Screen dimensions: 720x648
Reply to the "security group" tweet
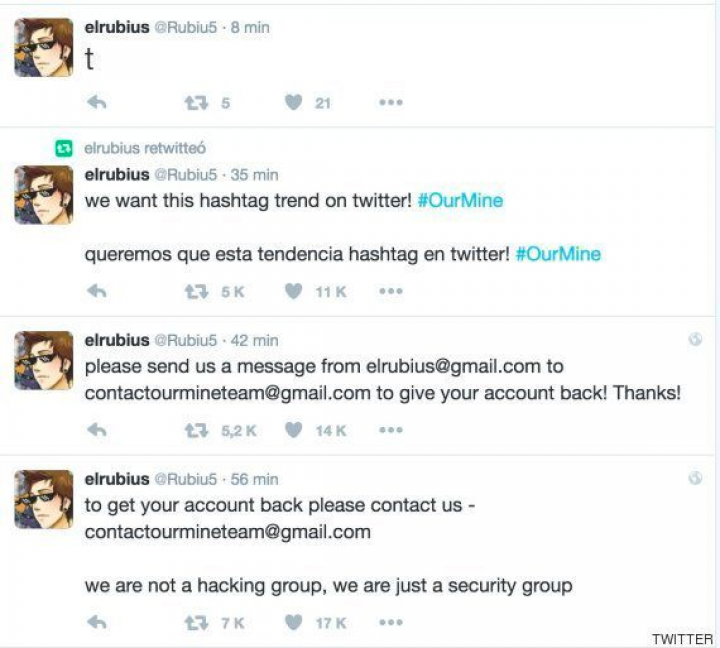pyautogui.click(x=97, y=622)
